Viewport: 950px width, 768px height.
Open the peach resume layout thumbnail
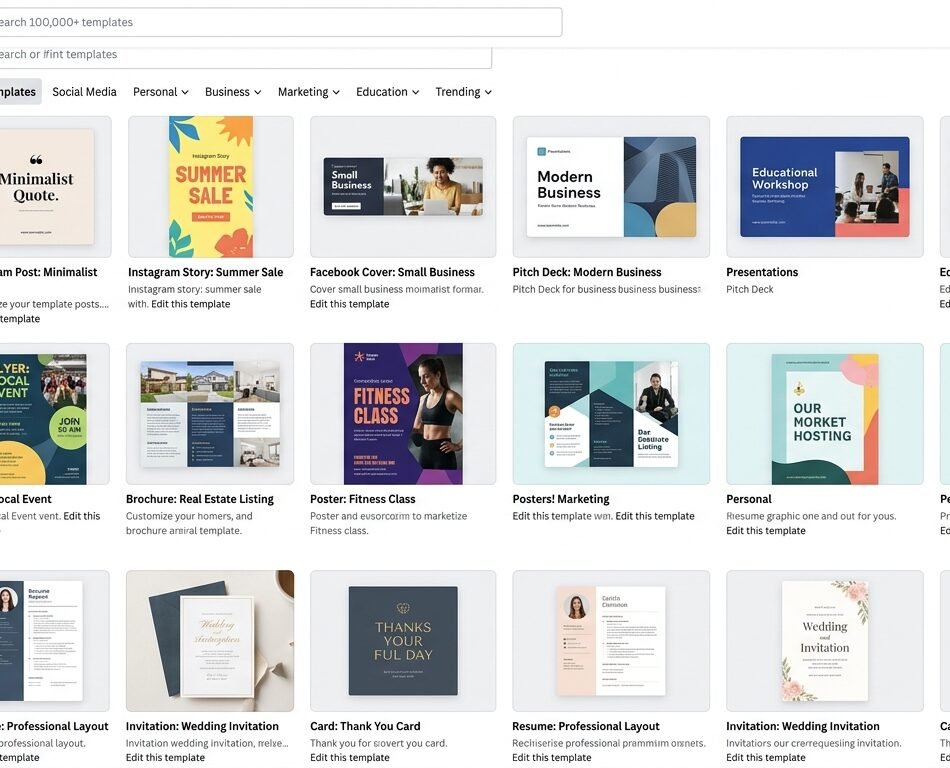[x=611, y=641]
